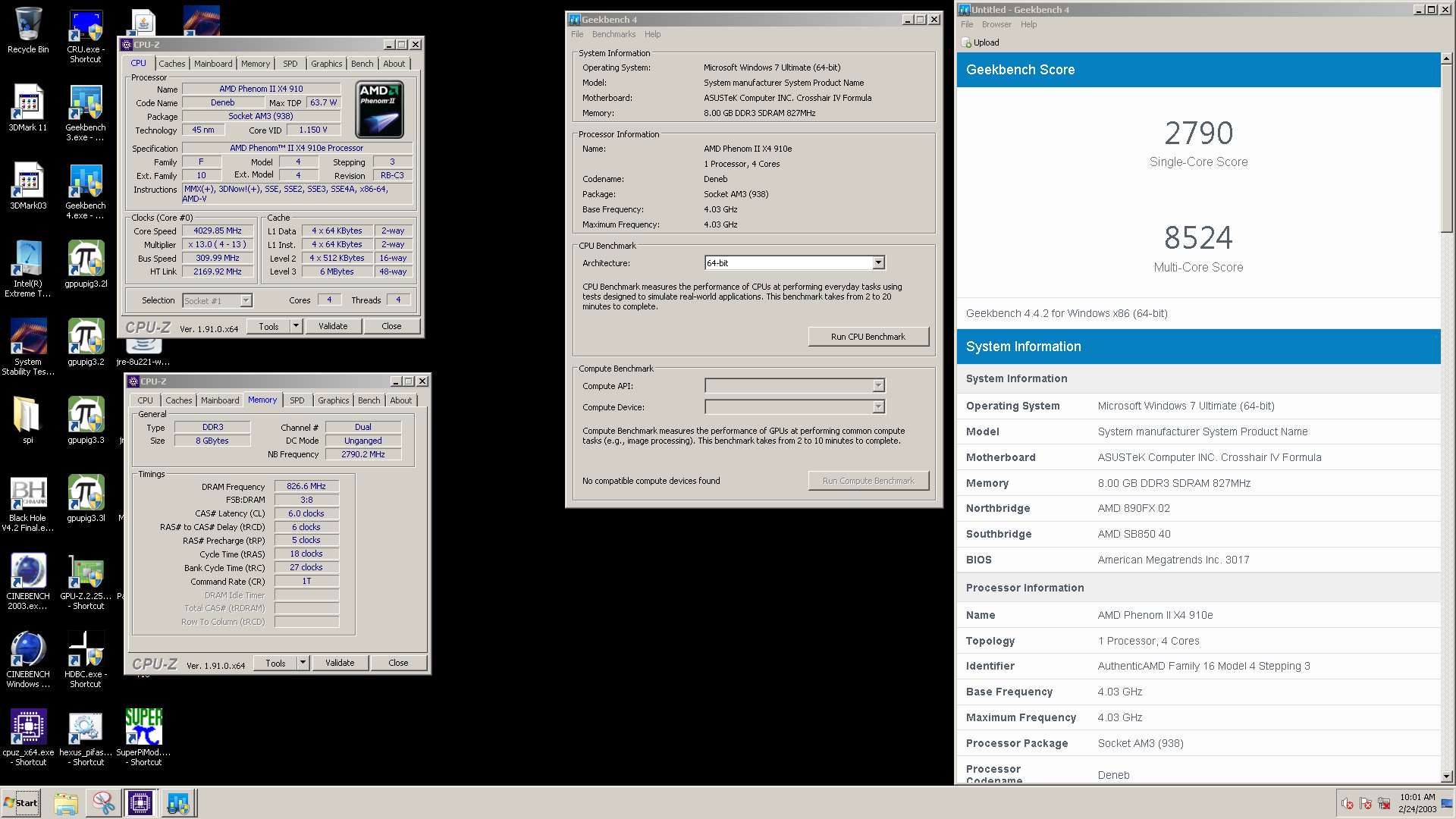The width and height of the screenshot is (1456, 819).
Task: Click CPU-Z taskbar icon
Action: [x=140, y=803]
